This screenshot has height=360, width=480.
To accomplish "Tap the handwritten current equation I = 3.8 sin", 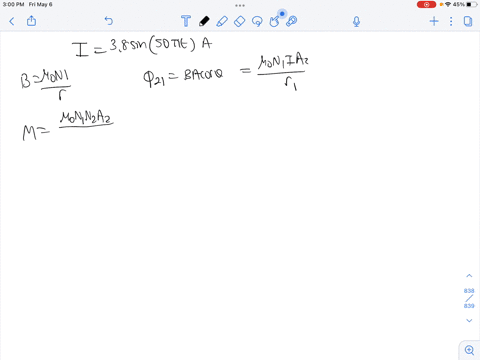I will 142,47.
